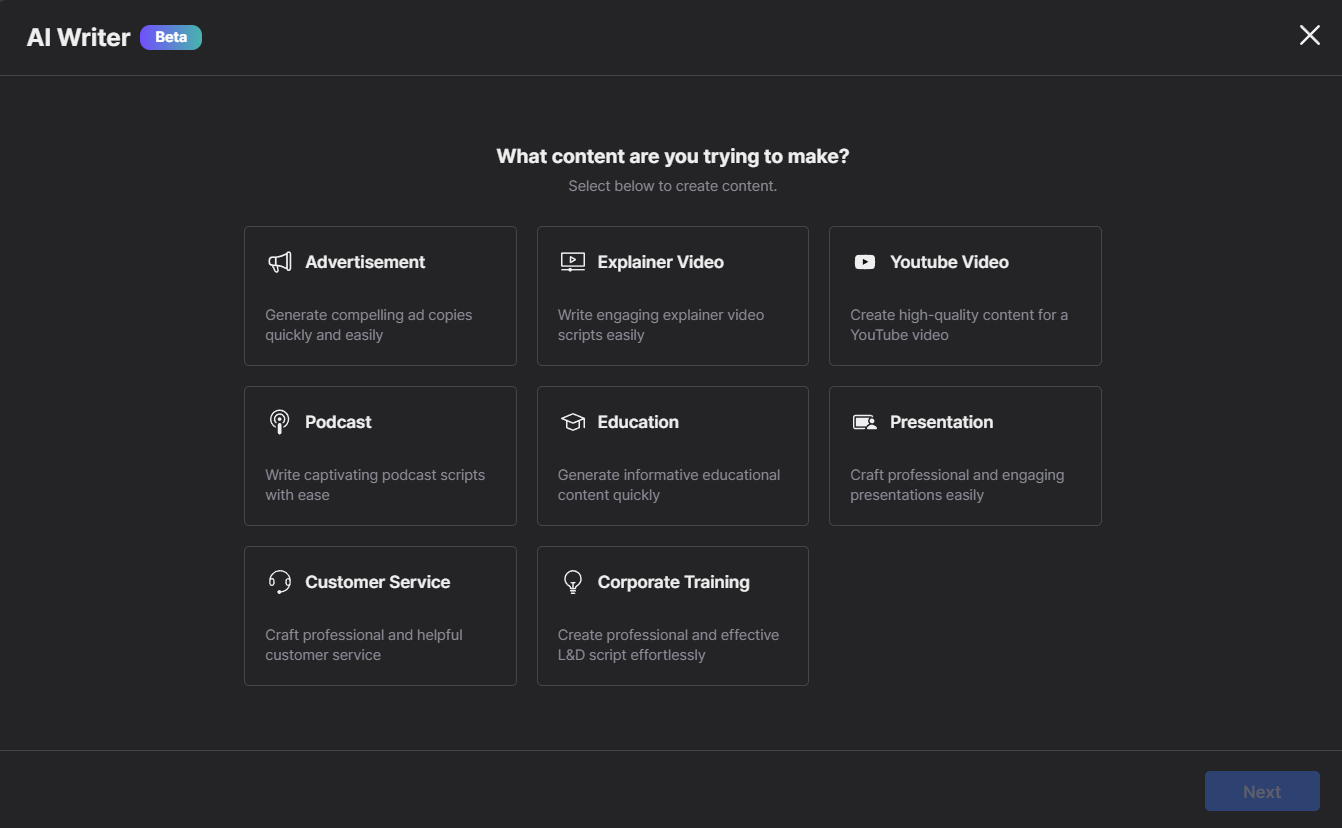Click the YouTube play logo icon
This screenshot has width=1342, height=828.
coord(865,262)
